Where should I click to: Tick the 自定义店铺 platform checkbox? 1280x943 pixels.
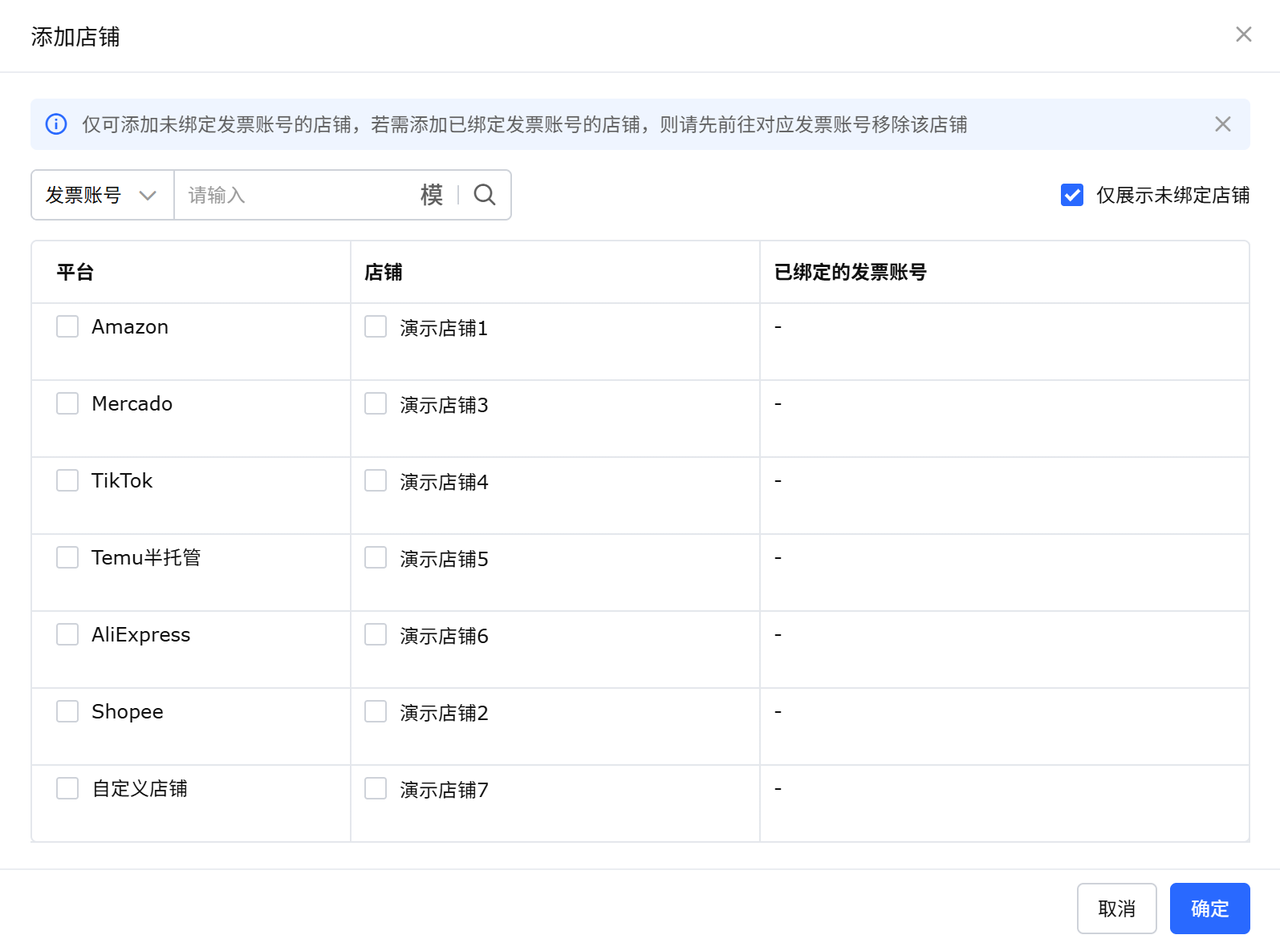(67, 789)
